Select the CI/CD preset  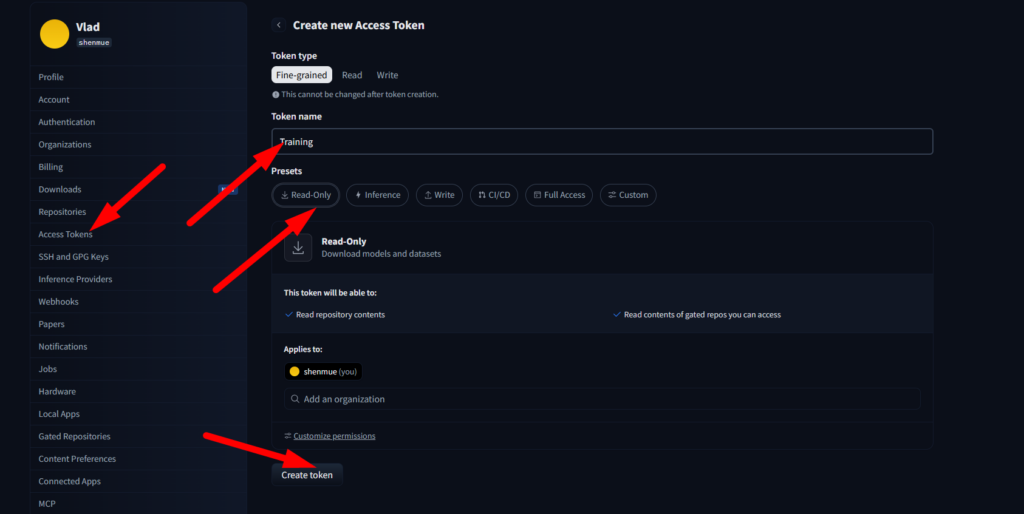click(494, 195)
